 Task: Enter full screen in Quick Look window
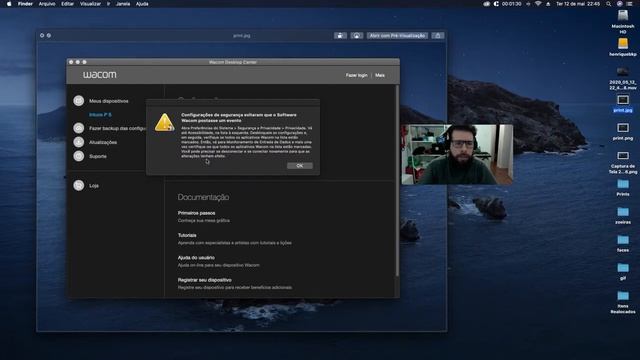coord(49,36)
